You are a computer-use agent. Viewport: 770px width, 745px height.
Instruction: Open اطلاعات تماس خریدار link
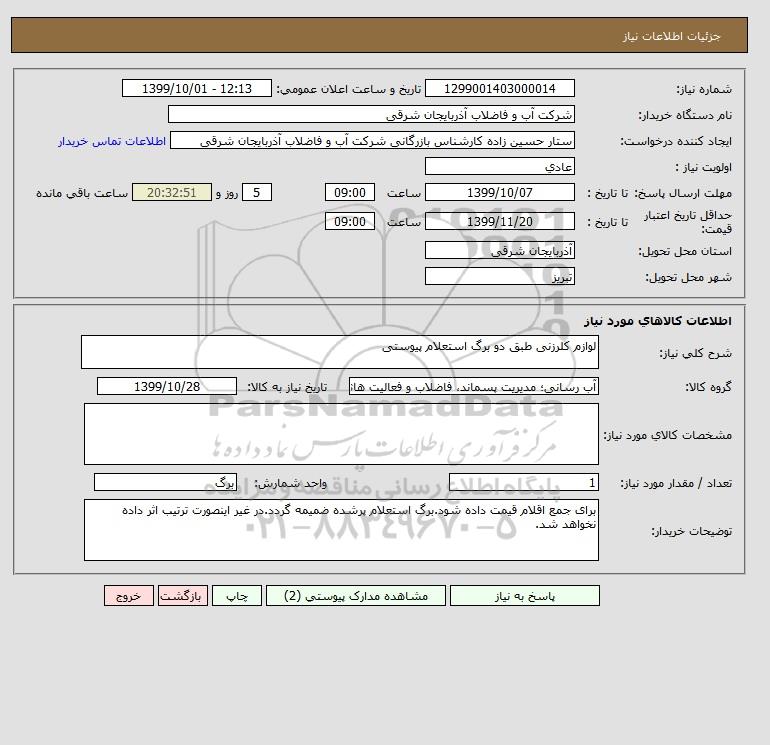[x=112, y=141]
